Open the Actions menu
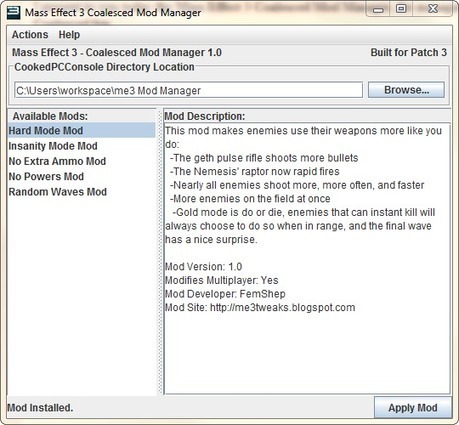 click(30, 35)
